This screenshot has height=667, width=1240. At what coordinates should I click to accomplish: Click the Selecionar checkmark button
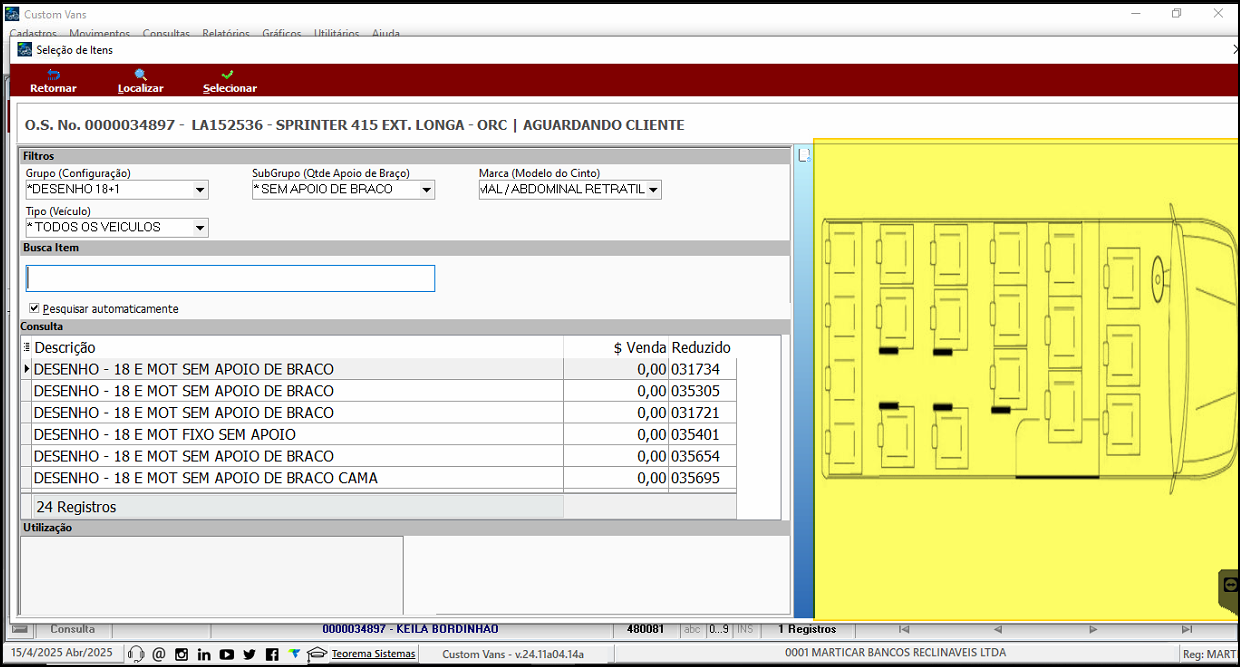coord(229,81)
